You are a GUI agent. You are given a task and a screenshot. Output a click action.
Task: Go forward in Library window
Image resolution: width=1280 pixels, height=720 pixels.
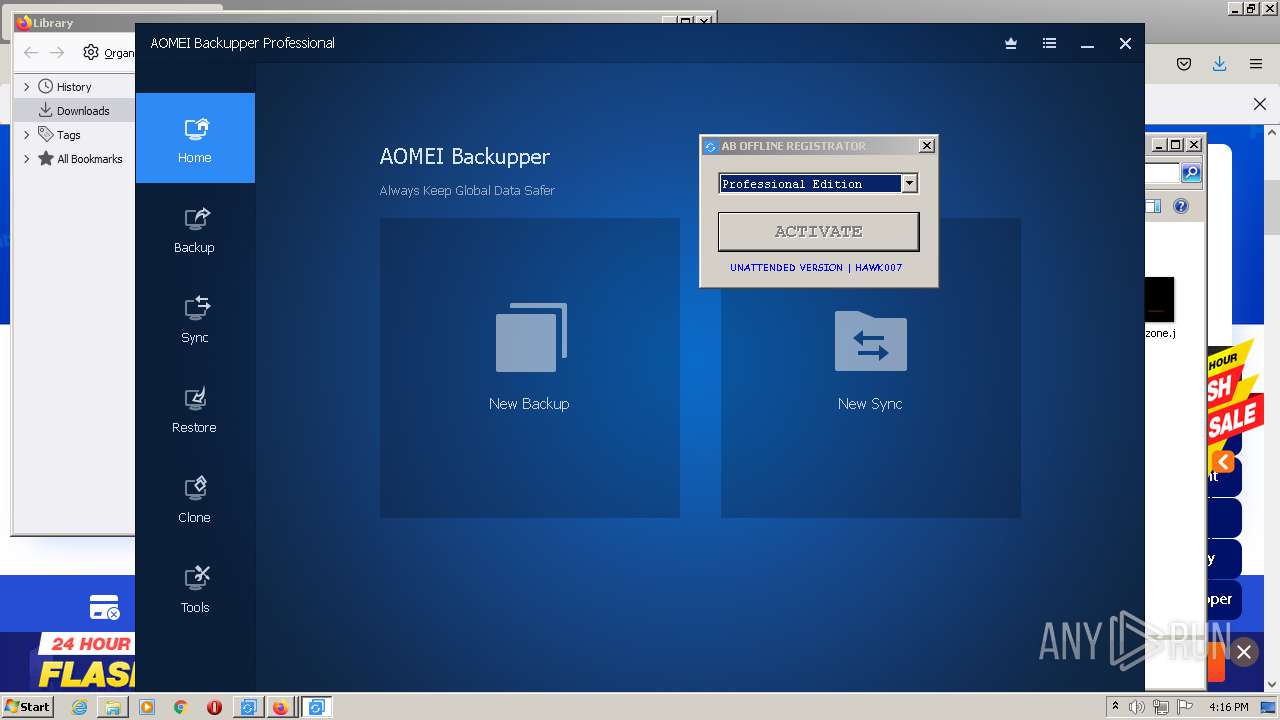click(57, 53)
